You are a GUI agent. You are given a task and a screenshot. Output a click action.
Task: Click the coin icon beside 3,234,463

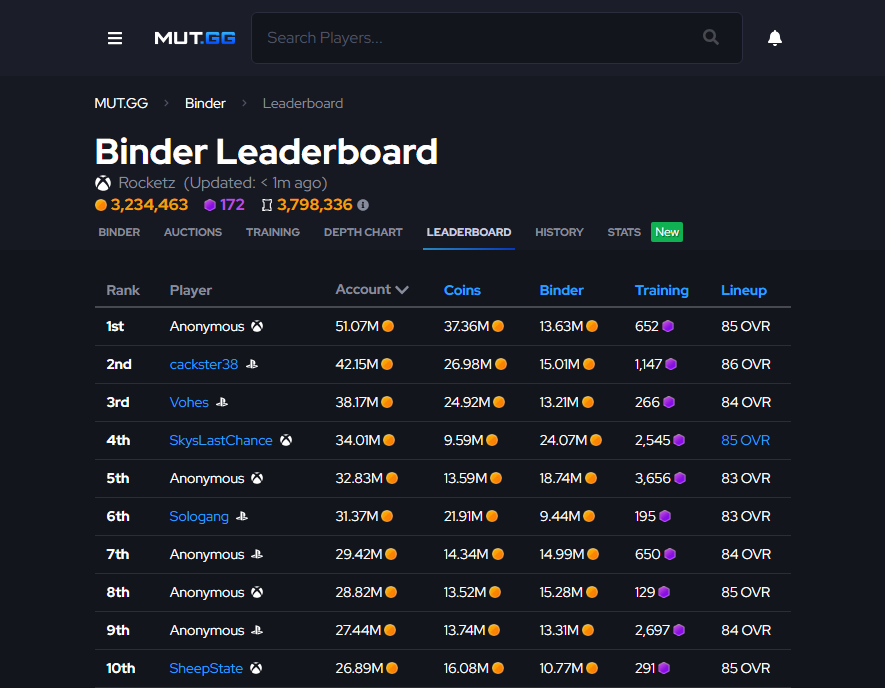pos(100,205)
